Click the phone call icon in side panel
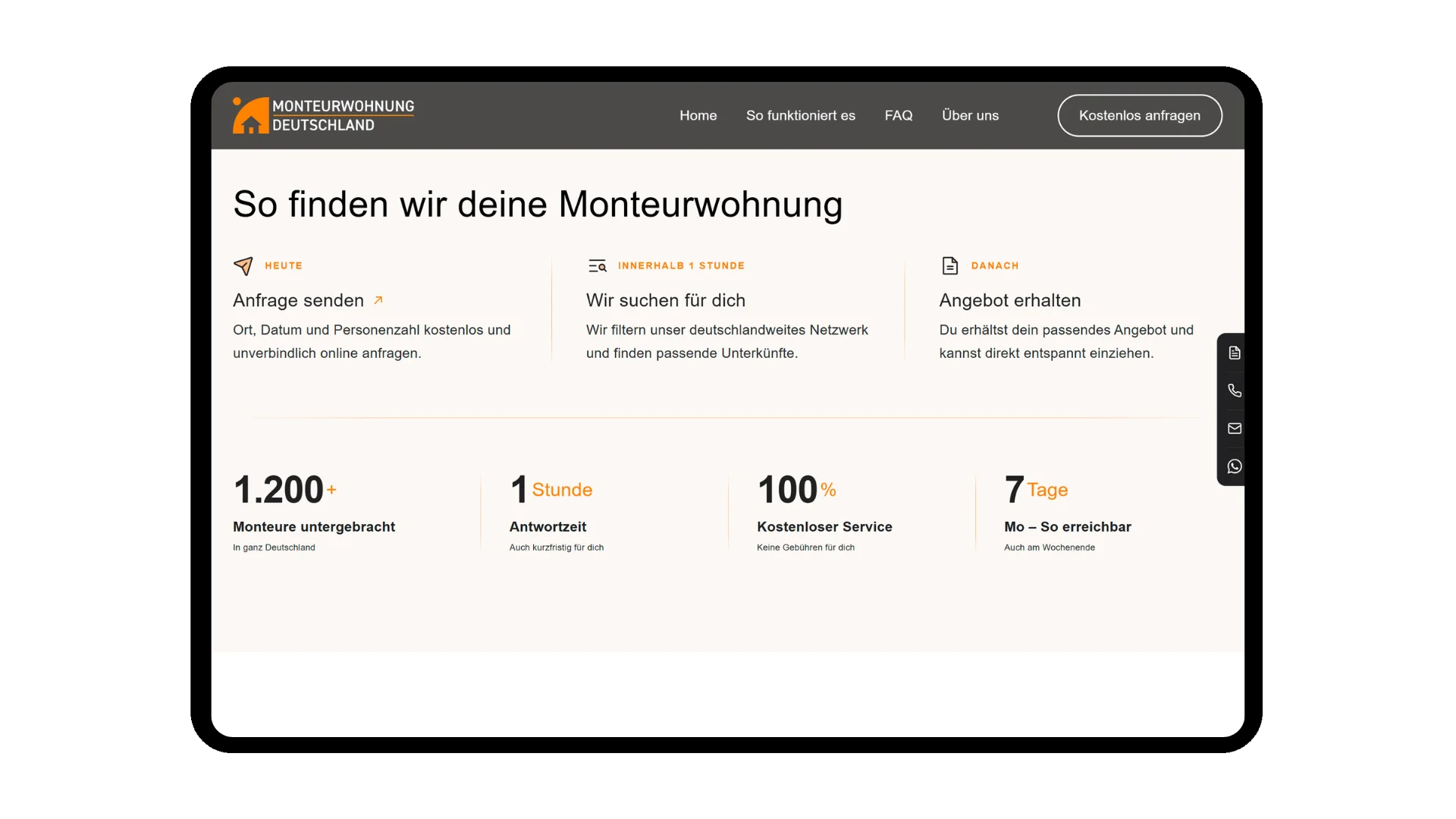The width and height of the screenshot is (1456, 819). point(1235,391)
